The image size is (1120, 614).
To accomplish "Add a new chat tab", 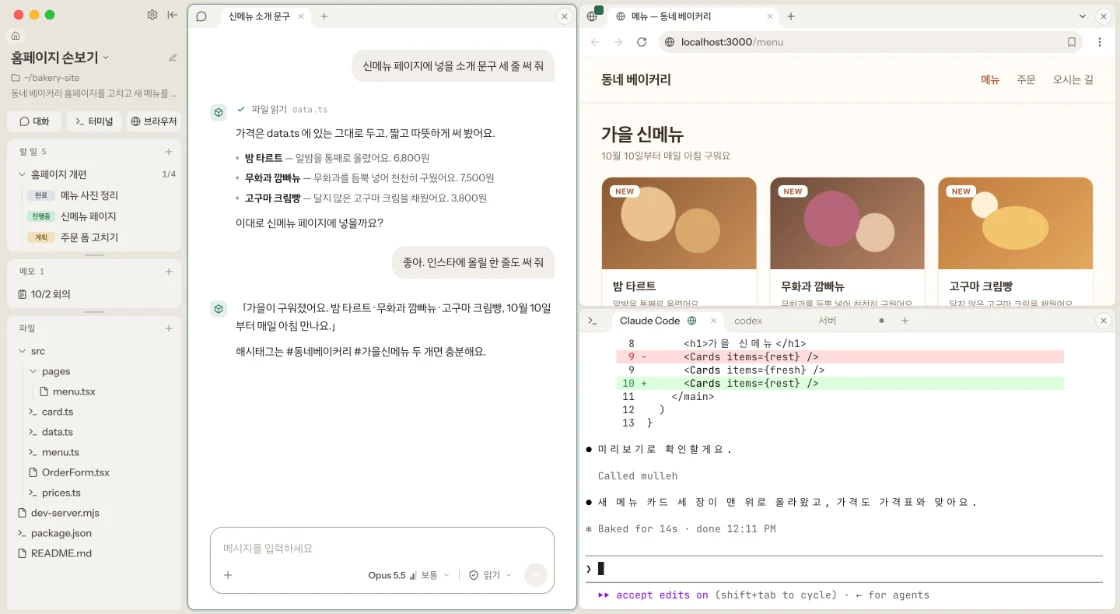I will [324, 16].
